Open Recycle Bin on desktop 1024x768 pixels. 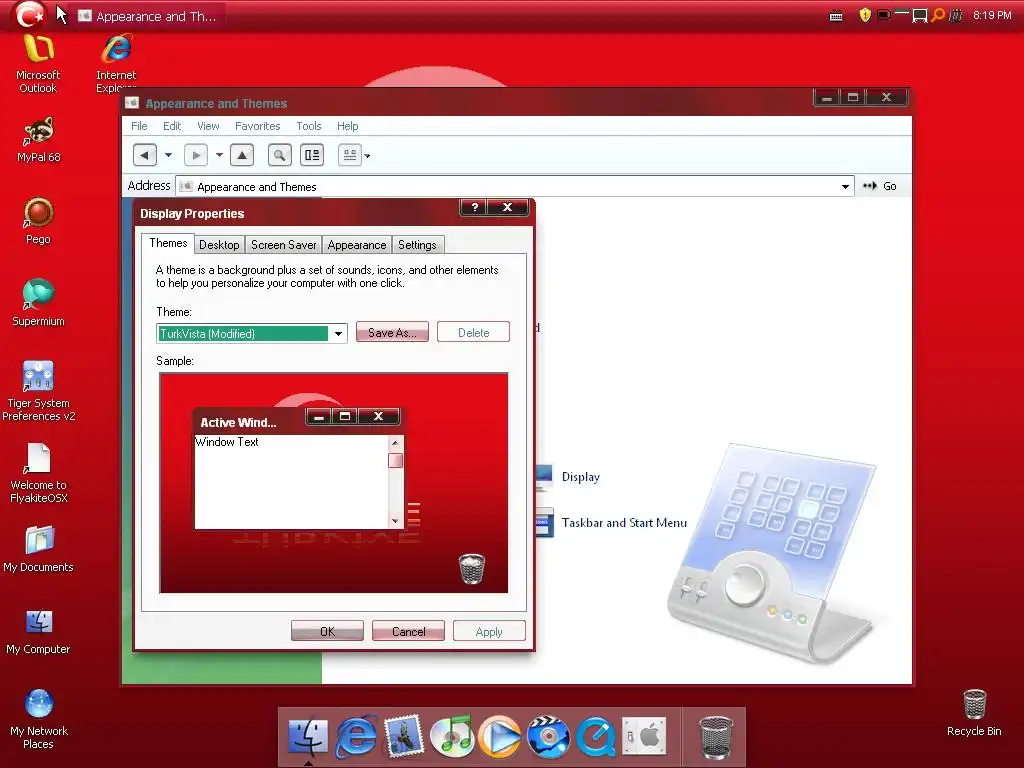pos(974,713)
